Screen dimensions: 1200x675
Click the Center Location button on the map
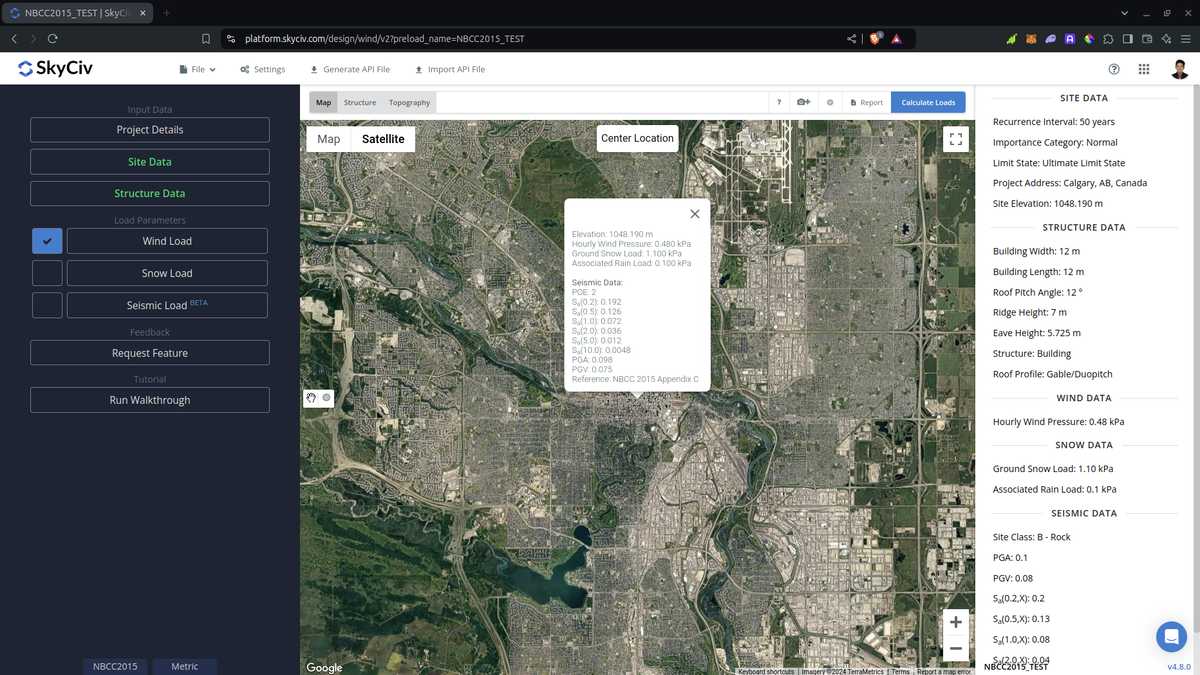(637, 138)
